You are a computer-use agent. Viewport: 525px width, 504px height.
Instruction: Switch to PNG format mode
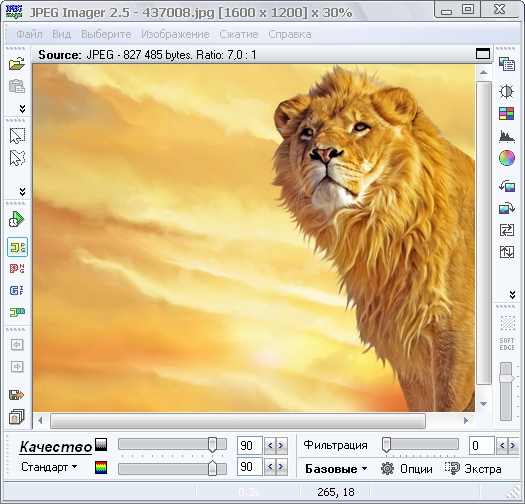tap(17, 269)
